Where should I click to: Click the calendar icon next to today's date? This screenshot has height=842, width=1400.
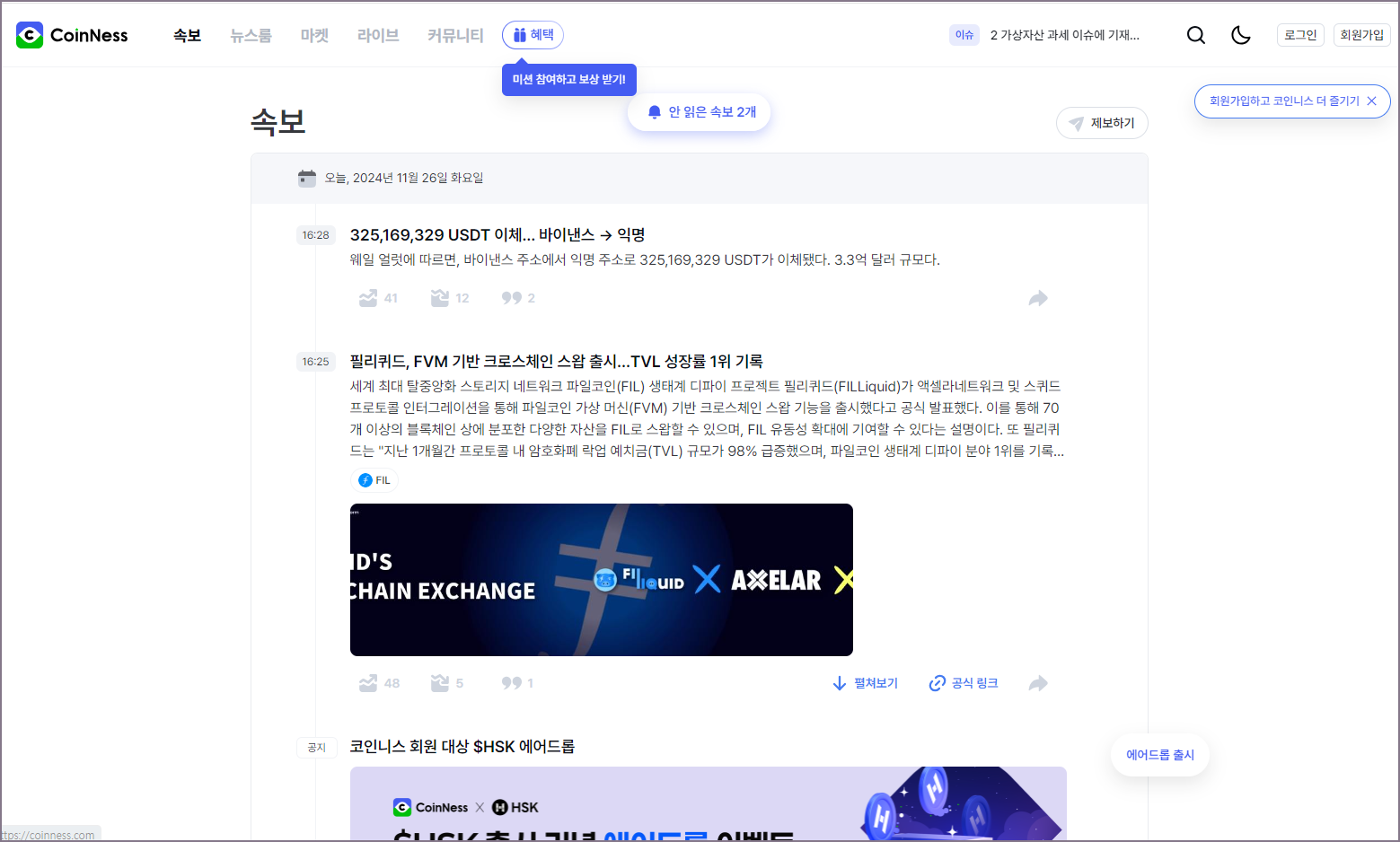[x=306, y=178]
